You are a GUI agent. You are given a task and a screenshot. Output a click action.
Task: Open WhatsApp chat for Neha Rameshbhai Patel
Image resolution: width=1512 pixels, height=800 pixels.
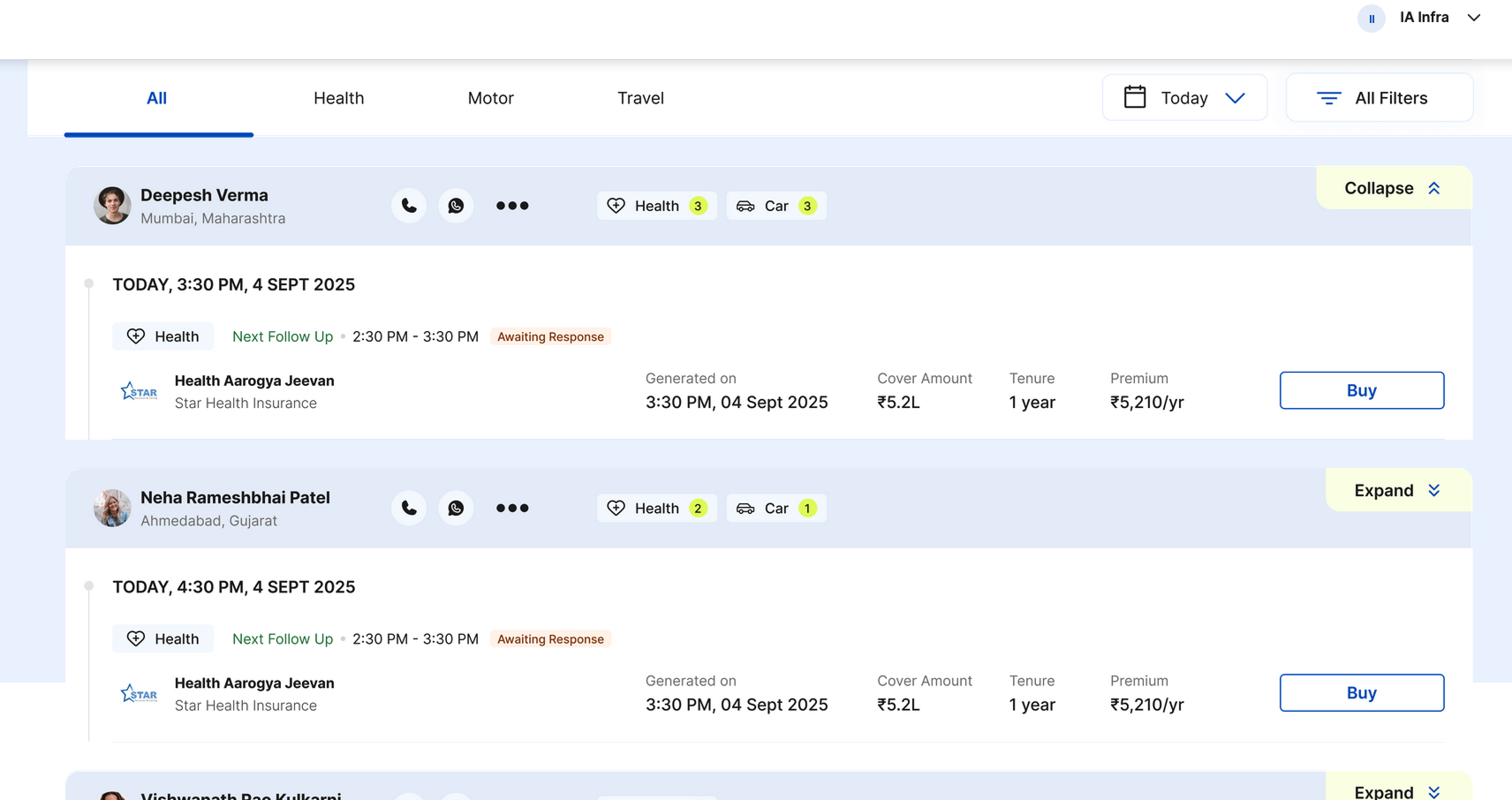[x=456, y=509]
